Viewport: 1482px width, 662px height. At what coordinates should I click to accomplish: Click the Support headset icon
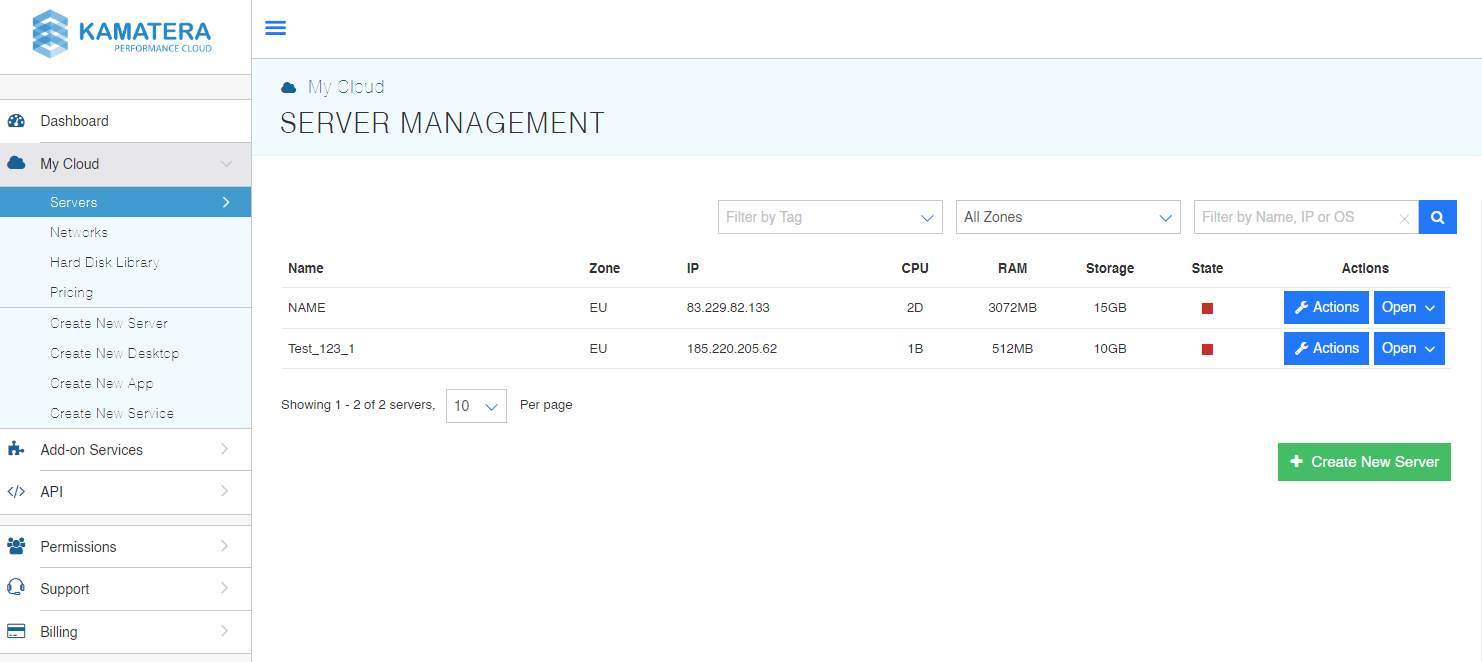coord(16,588)
